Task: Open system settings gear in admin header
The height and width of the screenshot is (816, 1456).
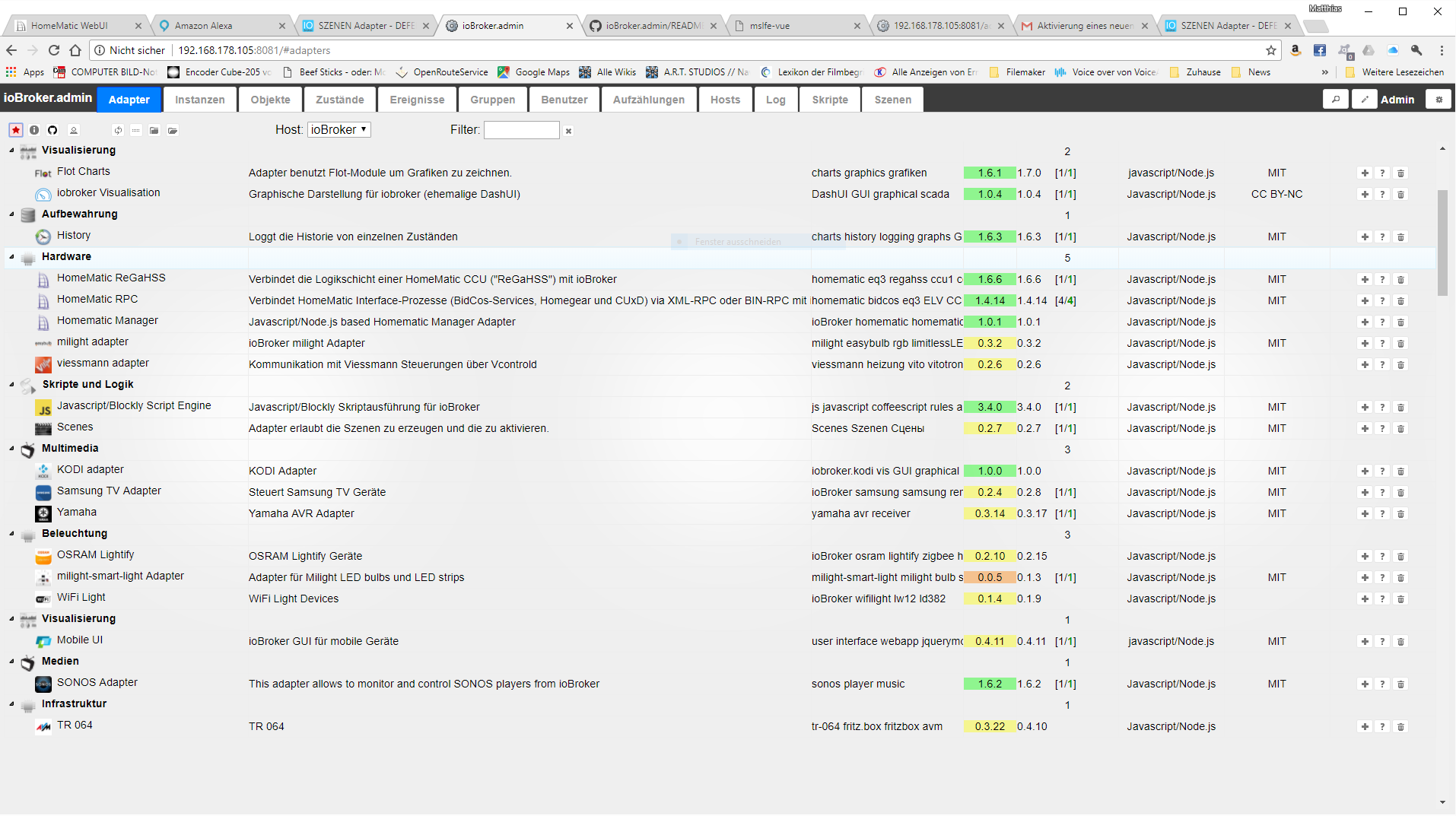Action: pyautogui.click(x=1439, y=100)
